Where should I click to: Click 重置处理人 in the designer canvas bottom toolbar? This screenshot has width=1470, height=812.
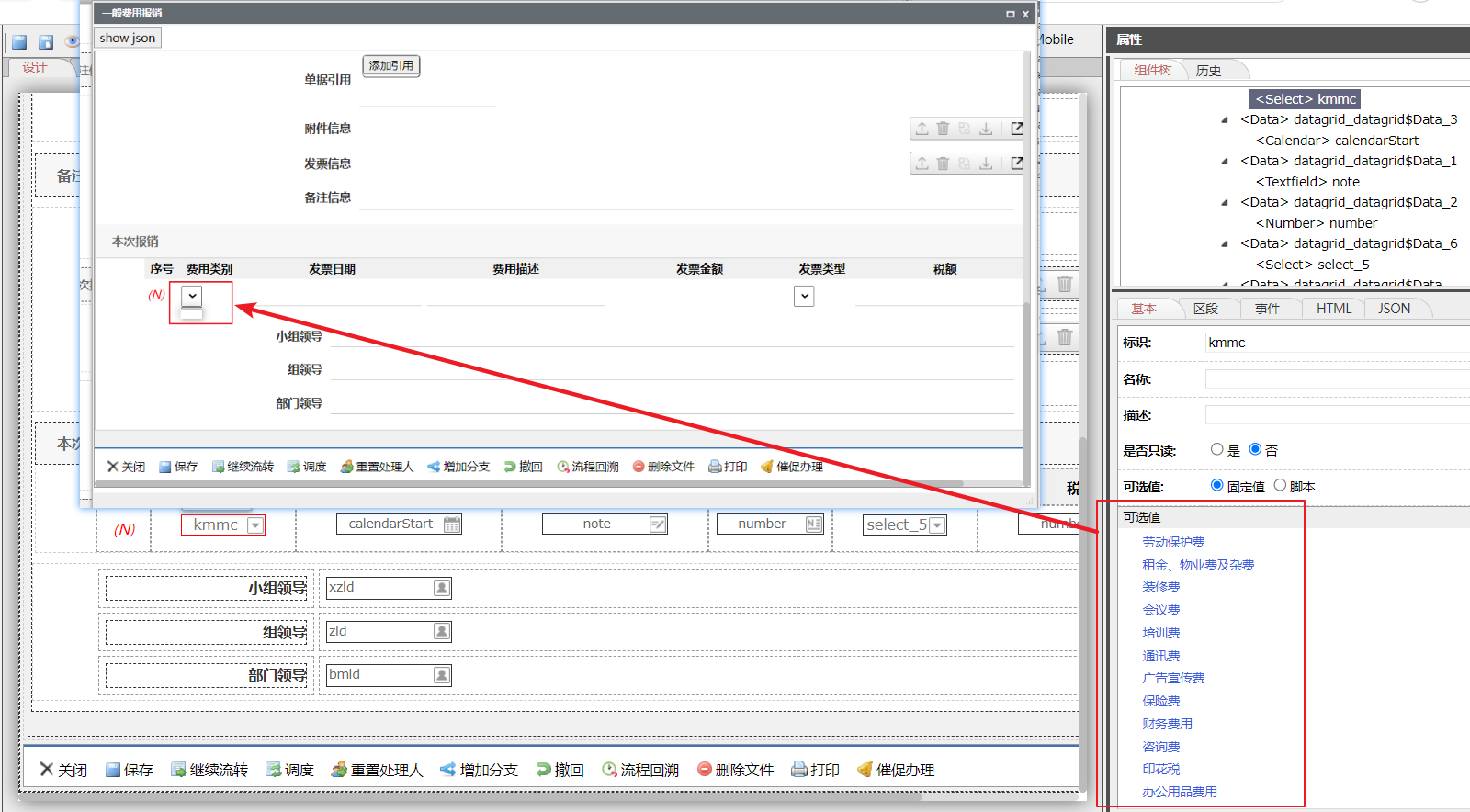[x=377, y=770]
